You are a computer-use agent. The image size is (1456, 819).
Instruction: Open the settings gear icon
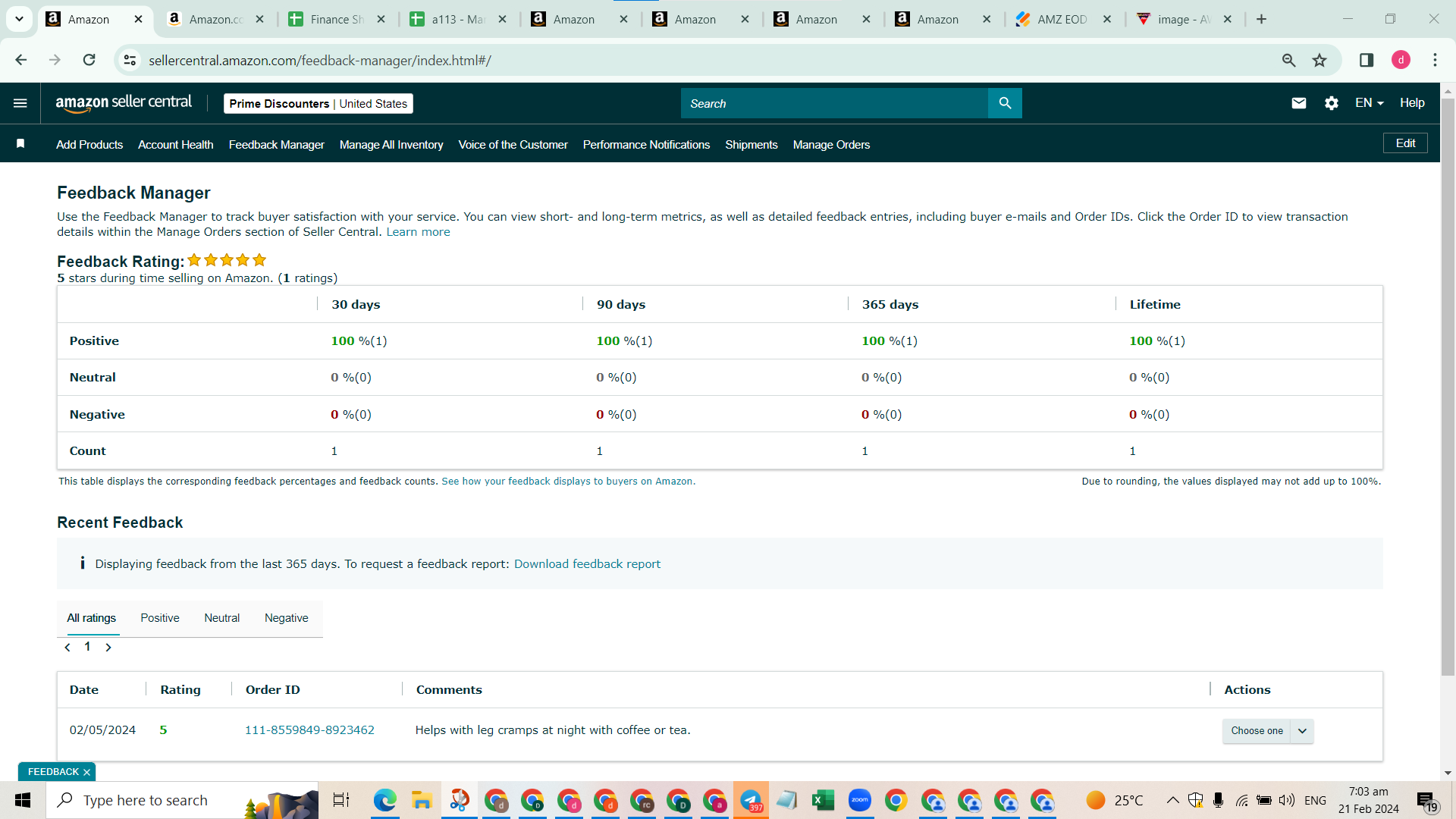click(x=1332, y=103)
